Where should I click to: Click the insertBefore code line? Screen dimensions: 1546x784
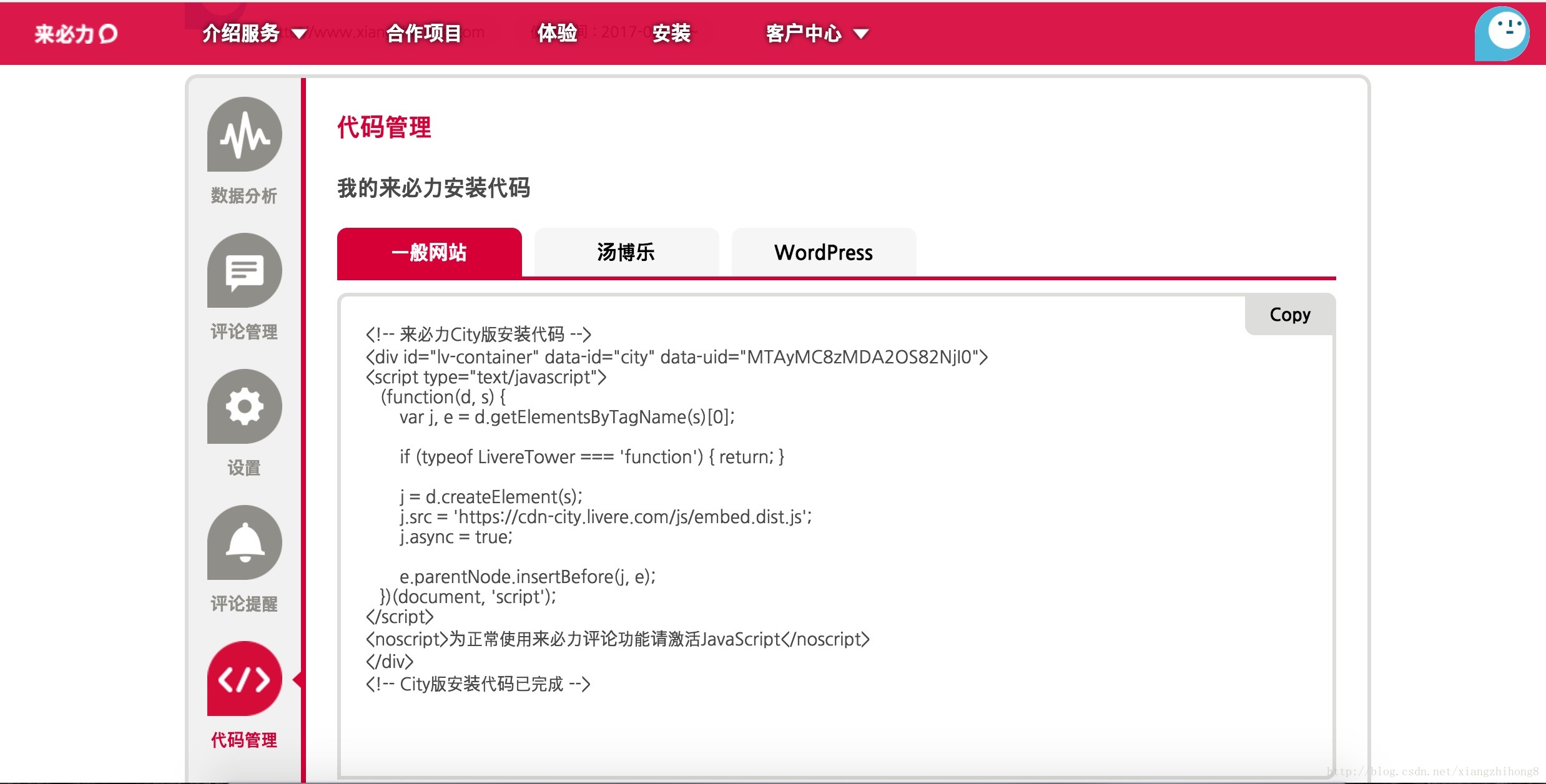[x=528, y=577]
